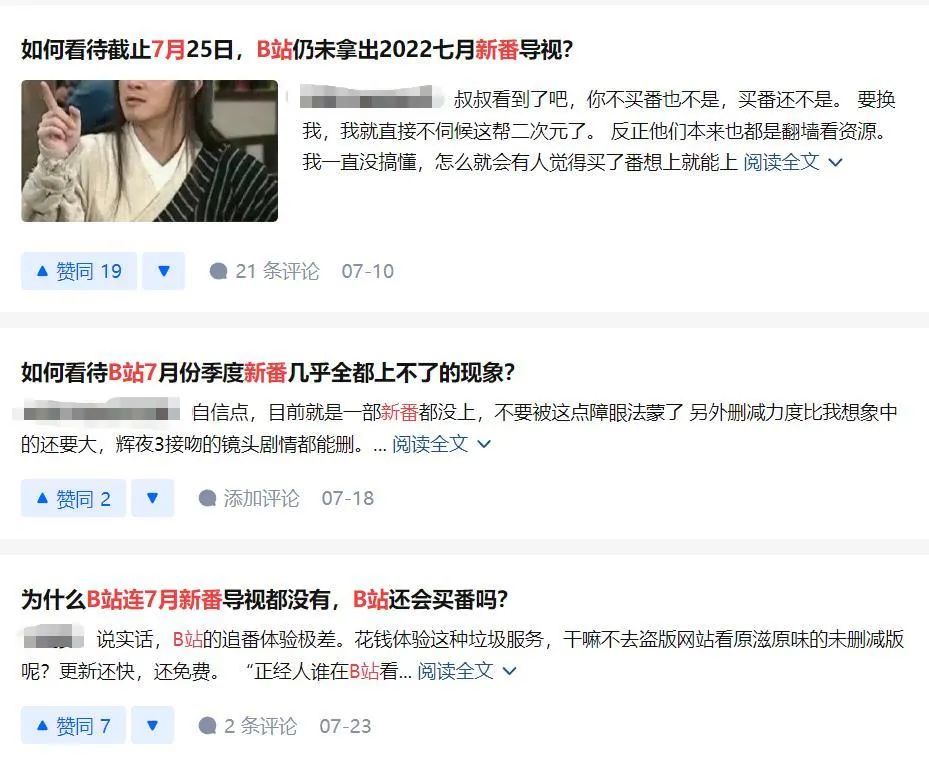The height and width of the screenshot is (765, 929).
Task: Click 添加评论 on the second answer
Action: point(249,498)
